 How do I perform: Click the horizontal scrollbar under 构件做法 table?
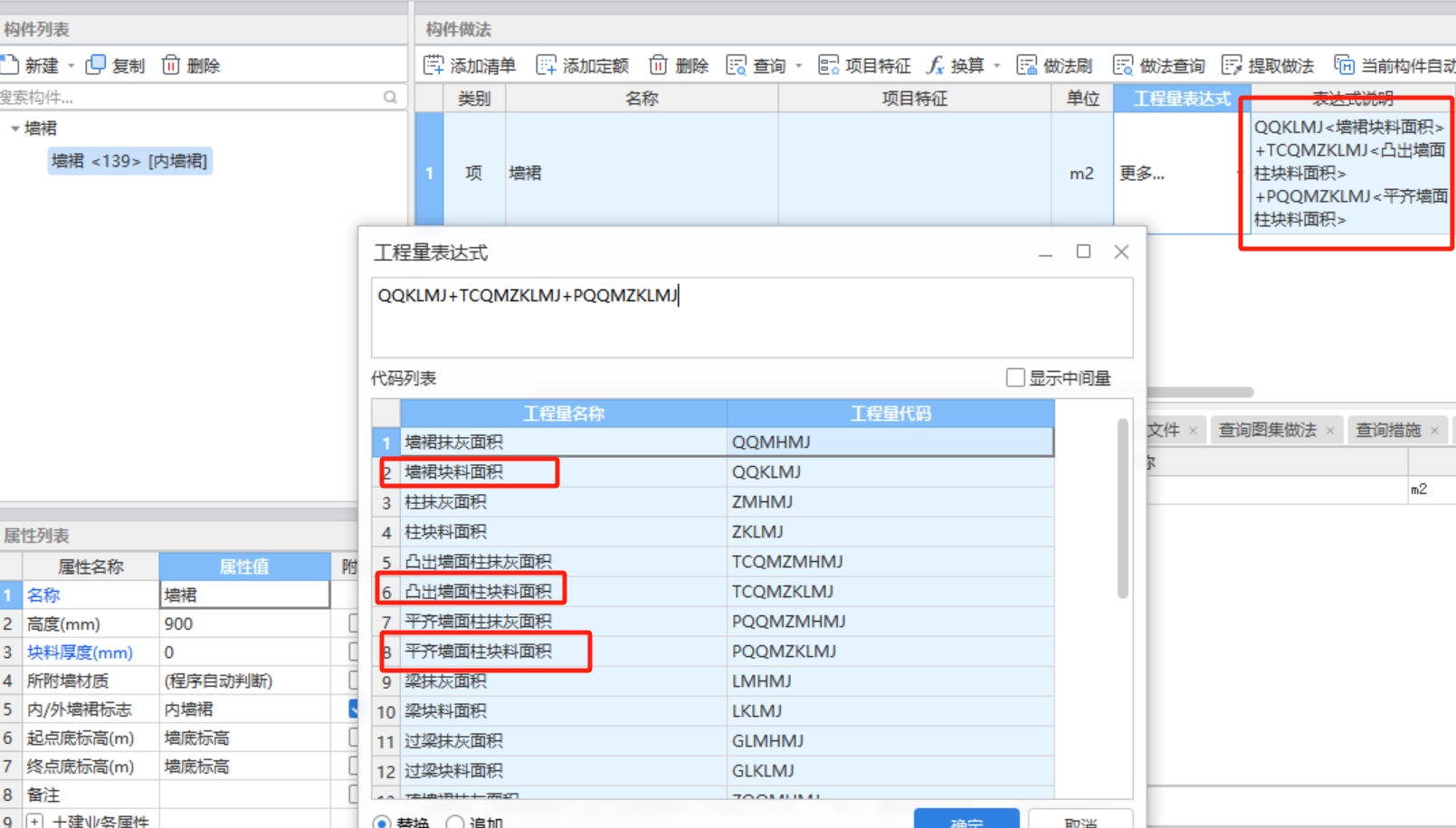click(x=1200, y=392)
